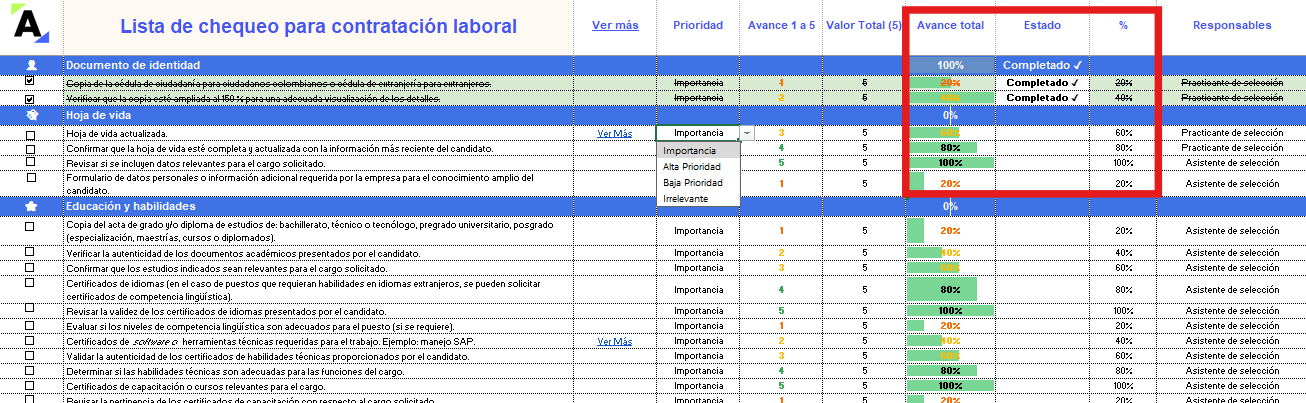Click the 'Avance total' column header
The width and height of the screenshot is (1306, 403).
(x=950, y=26)
